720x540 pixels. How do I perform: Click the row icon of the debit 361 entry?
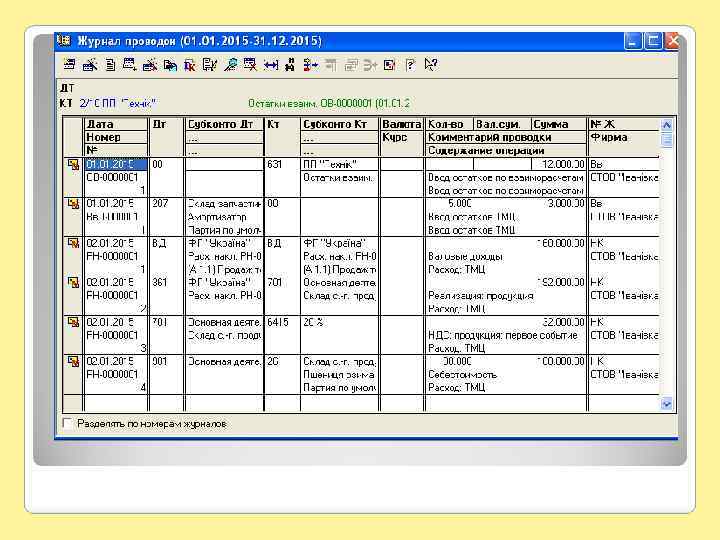(x=73, y=282)
